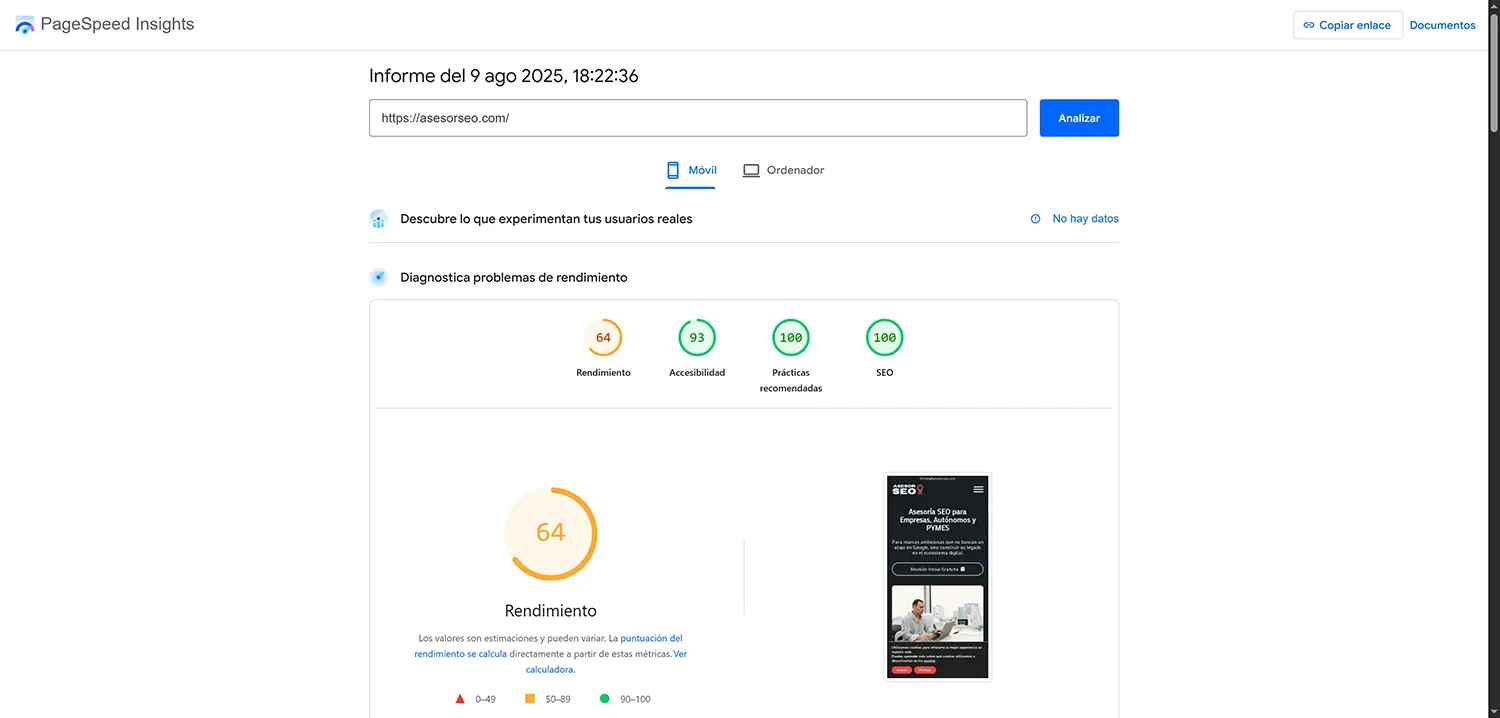Viewport: 1500px width, 718px height.
Task: Click the Ordenador desktop computer icon
Action: click(x=750, y=170)
